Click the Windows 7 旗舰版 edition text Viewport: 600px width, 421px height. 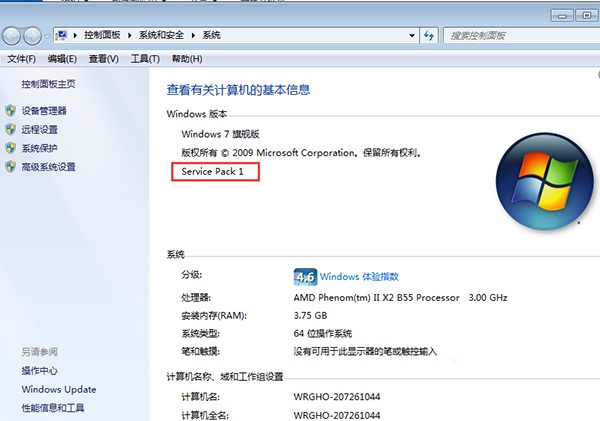(220, 134)
